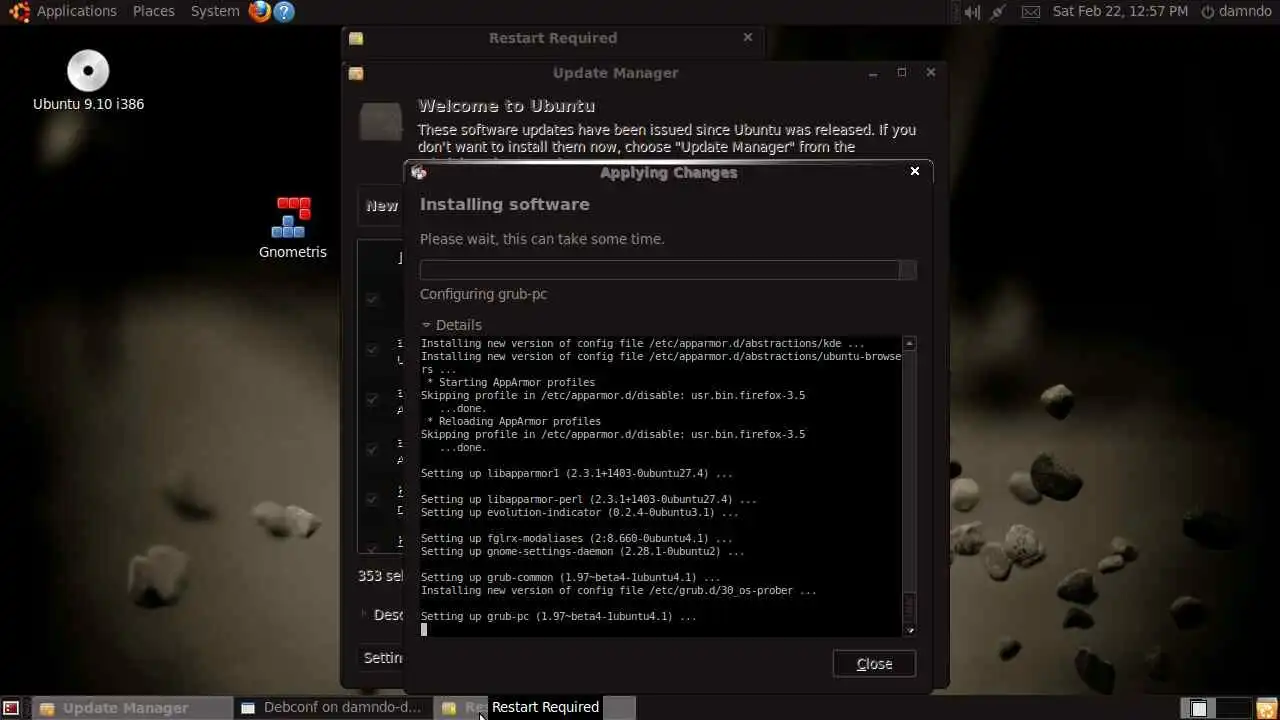Click 'Welcome to Ubuntu' heading in Update Manager
Viewport: 1280px width, 720px height.
pyautogui.click(x=506, y=106)
